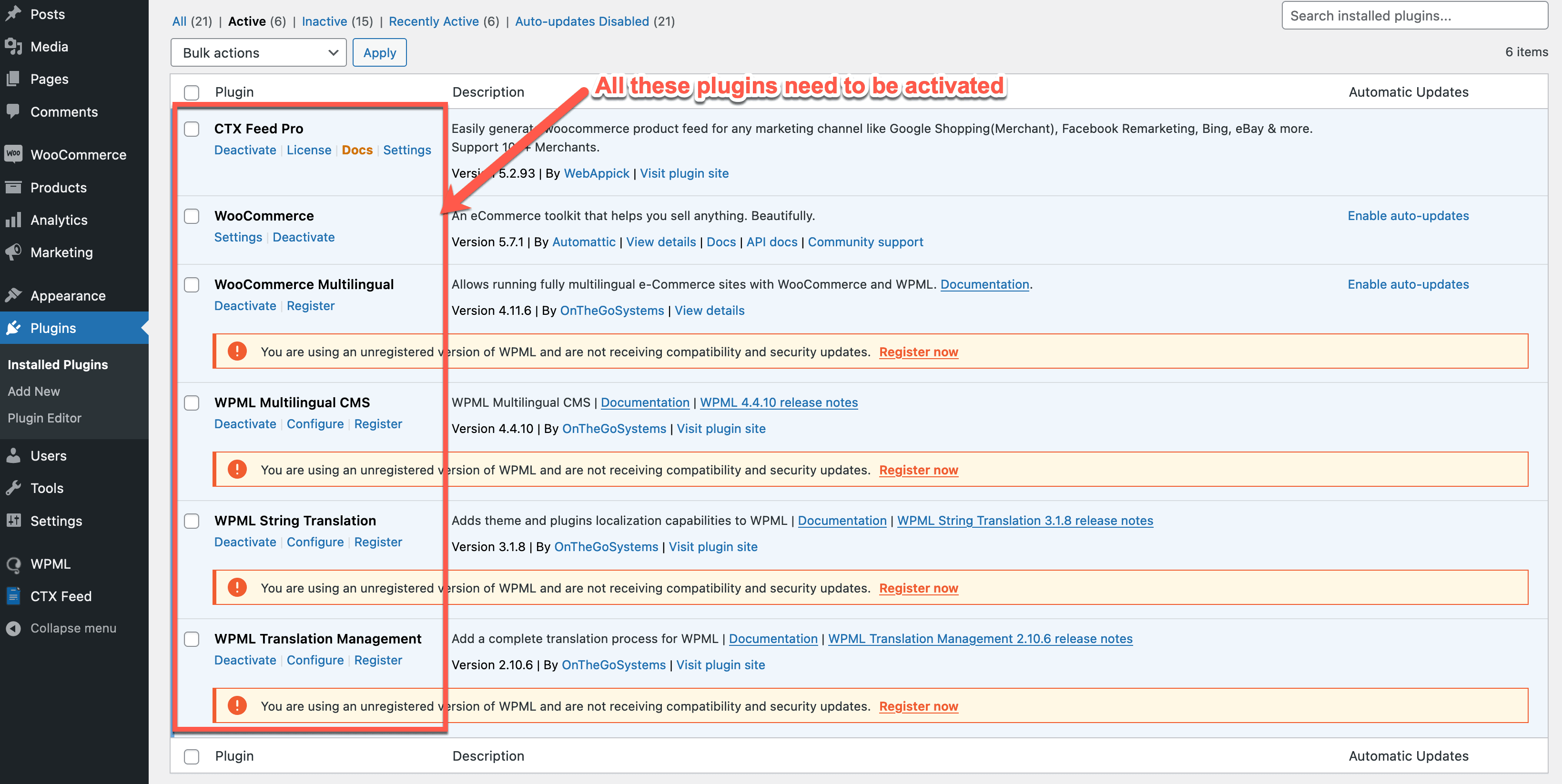This screenshot has width=1562, height=784.
Task: Click Configure for WPML Multilingual CMS
Action: coord(314,423)
